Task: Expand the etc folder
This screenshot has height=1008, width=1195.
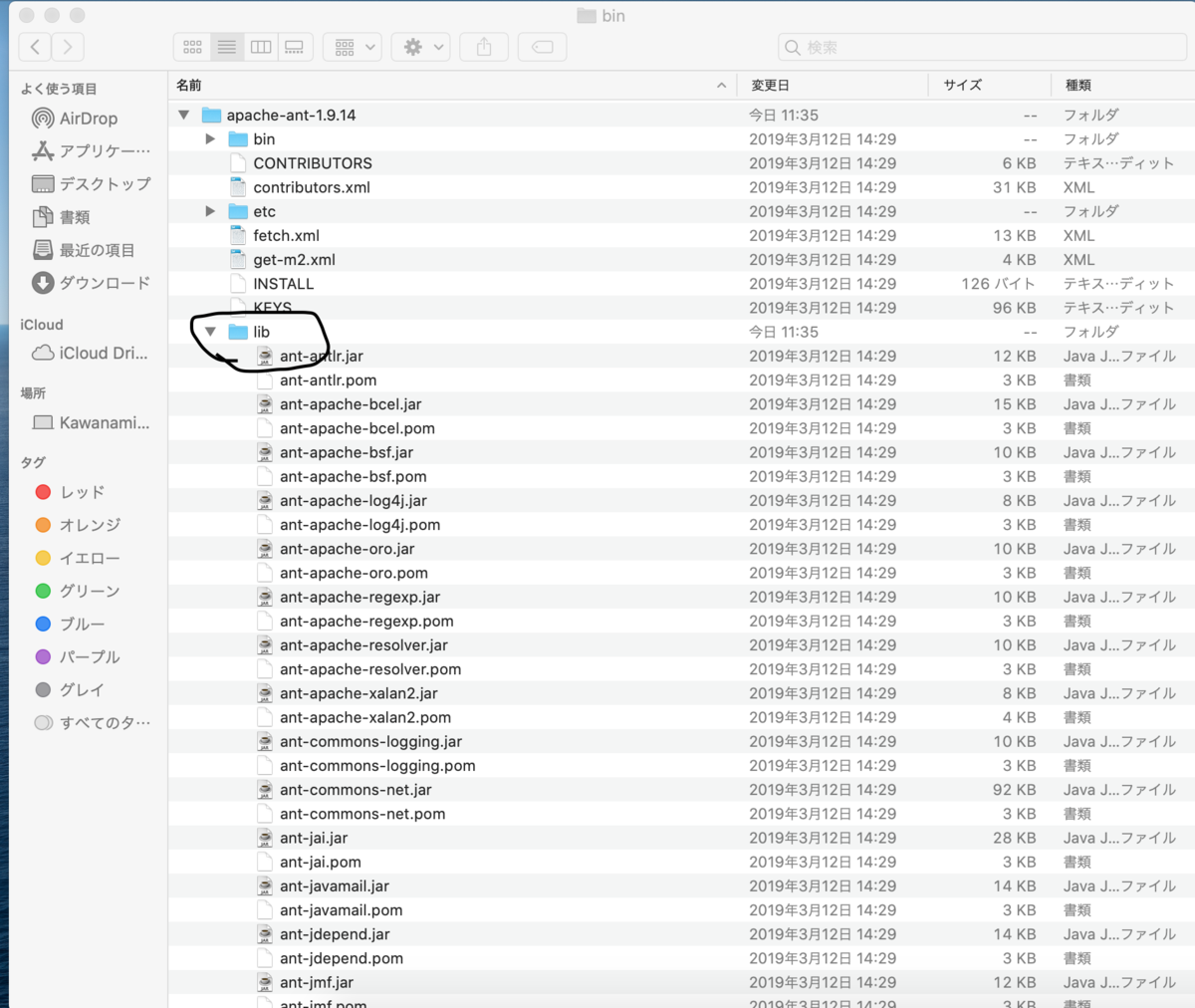Action: tap(210, 211)
